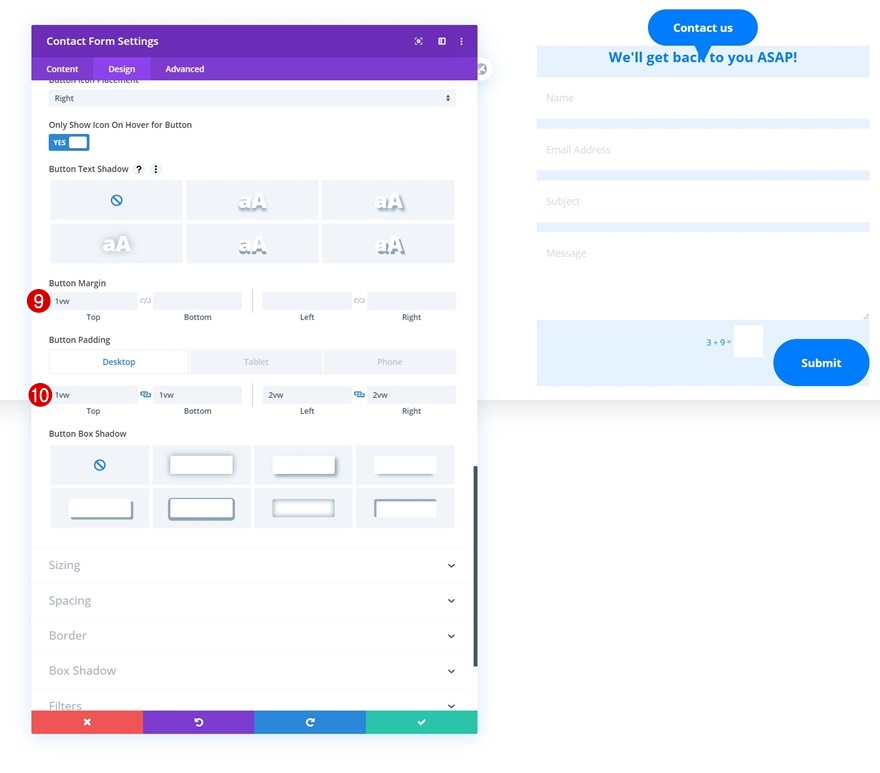Click the Subject field in form
Viewport: 880px width, 773px height.
pos(703,202)
